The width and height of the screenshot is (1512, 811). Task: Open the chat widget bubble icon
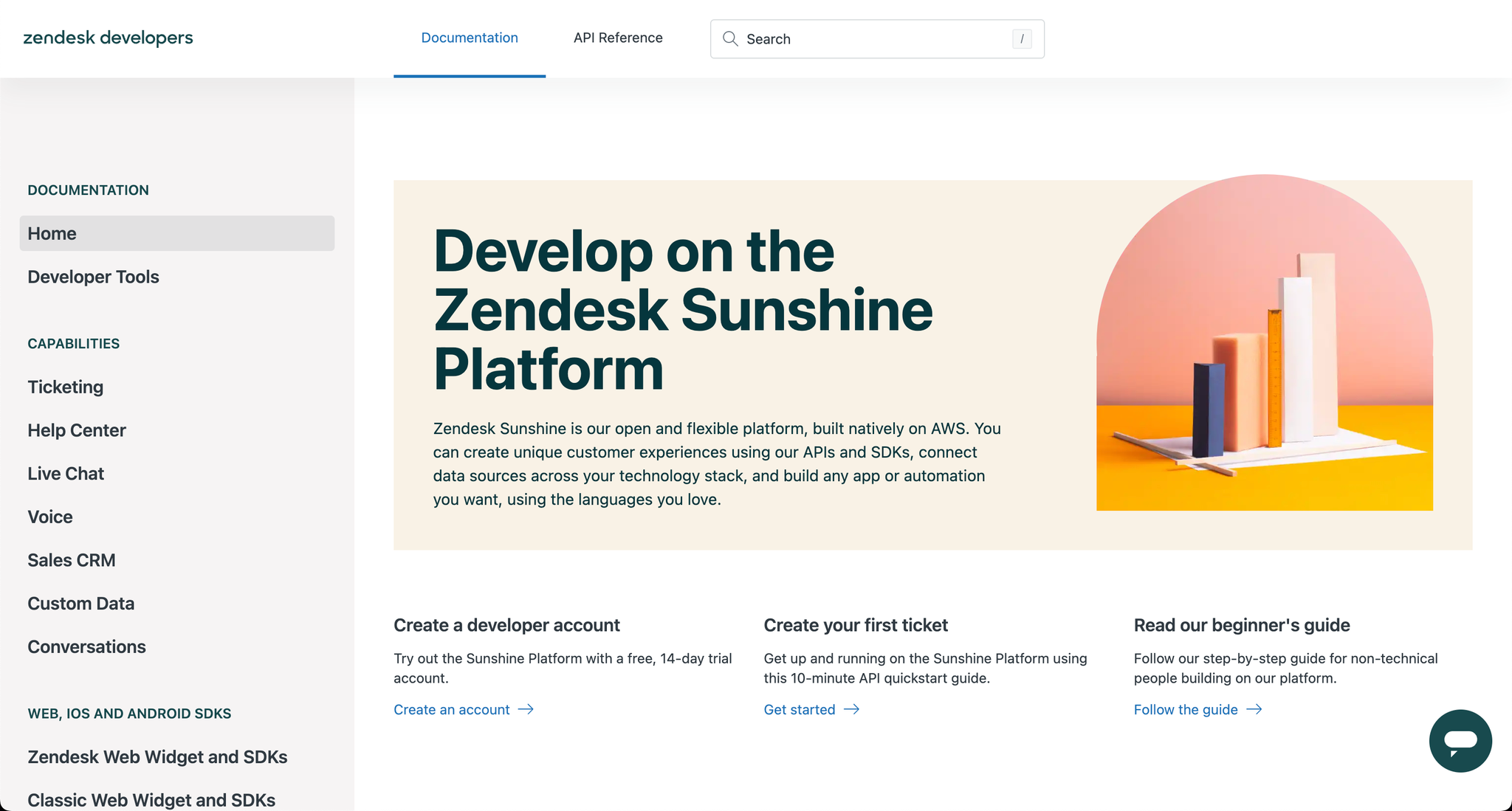coord(1460,741)
